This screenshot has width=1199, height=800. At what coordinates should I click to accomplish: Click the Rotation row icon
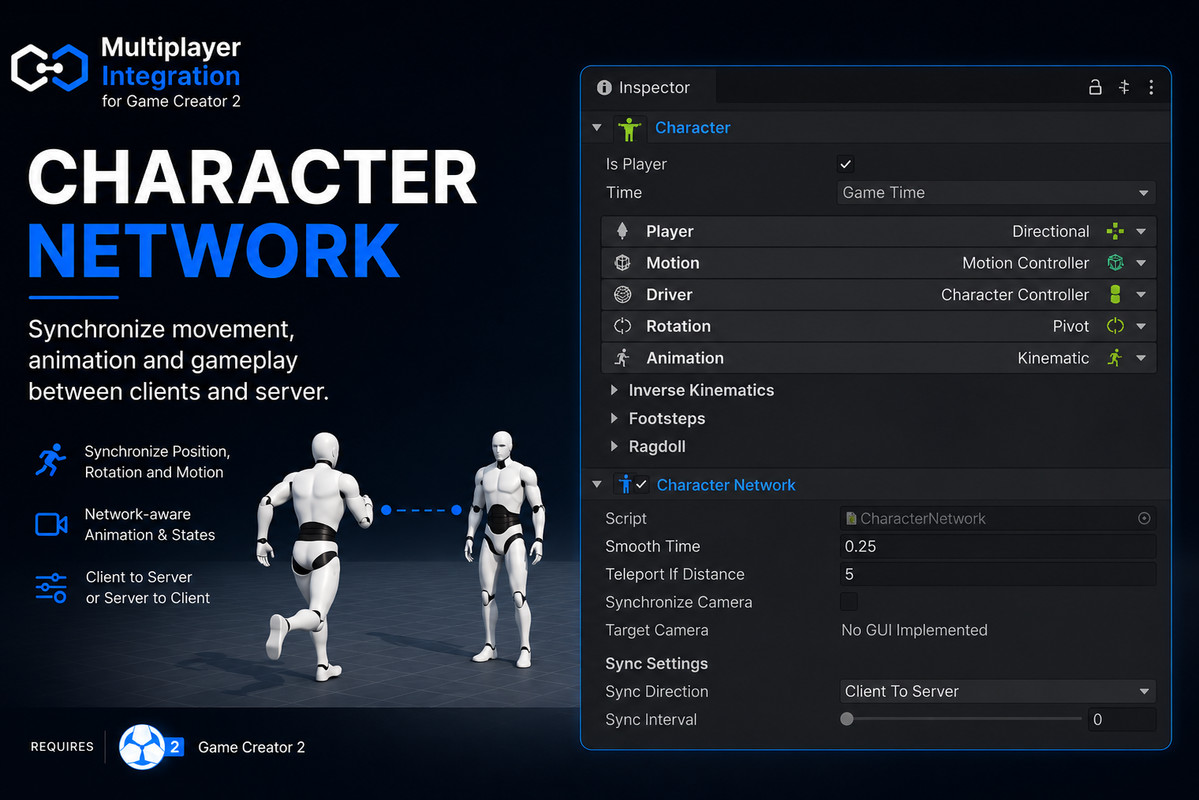pos(622,327)
